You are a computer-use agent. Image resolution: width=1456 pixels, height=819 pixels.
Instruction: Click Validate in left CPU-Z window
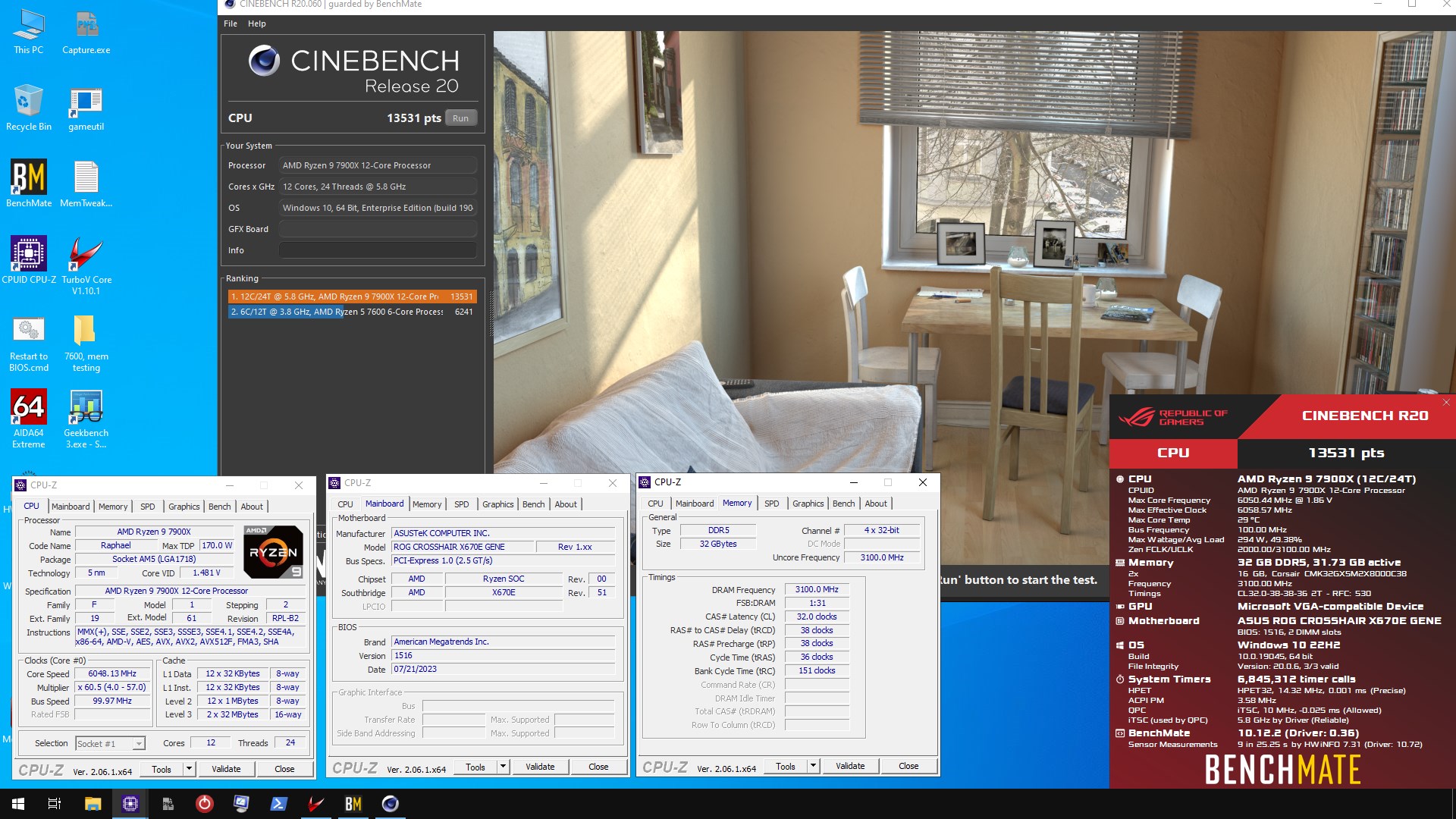[226, 769]
